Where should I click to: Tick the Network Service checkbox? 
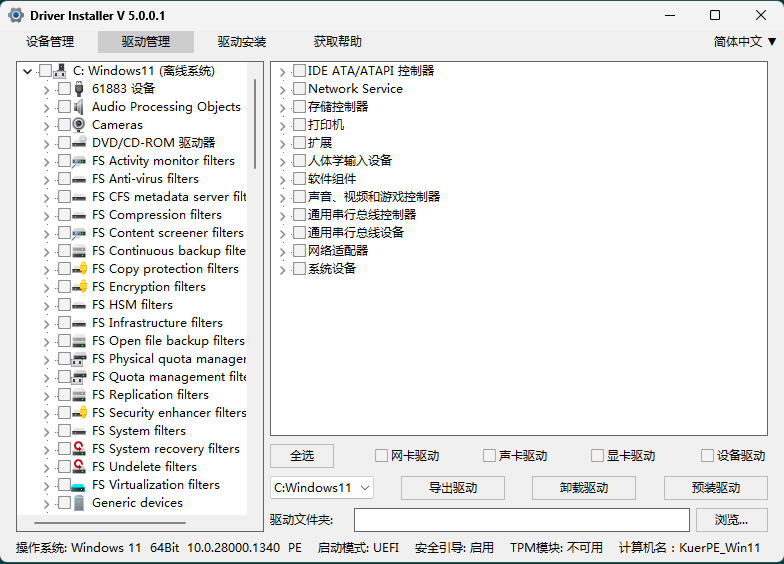pos(299,88)
